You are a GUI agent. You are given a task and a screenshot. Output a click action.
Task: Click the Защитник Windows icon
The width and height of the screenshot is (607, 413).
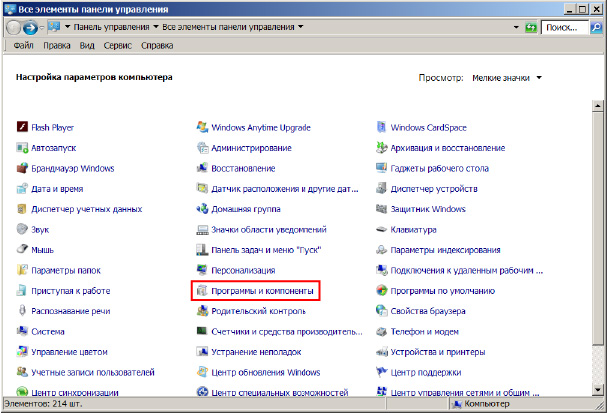(381, 209)
